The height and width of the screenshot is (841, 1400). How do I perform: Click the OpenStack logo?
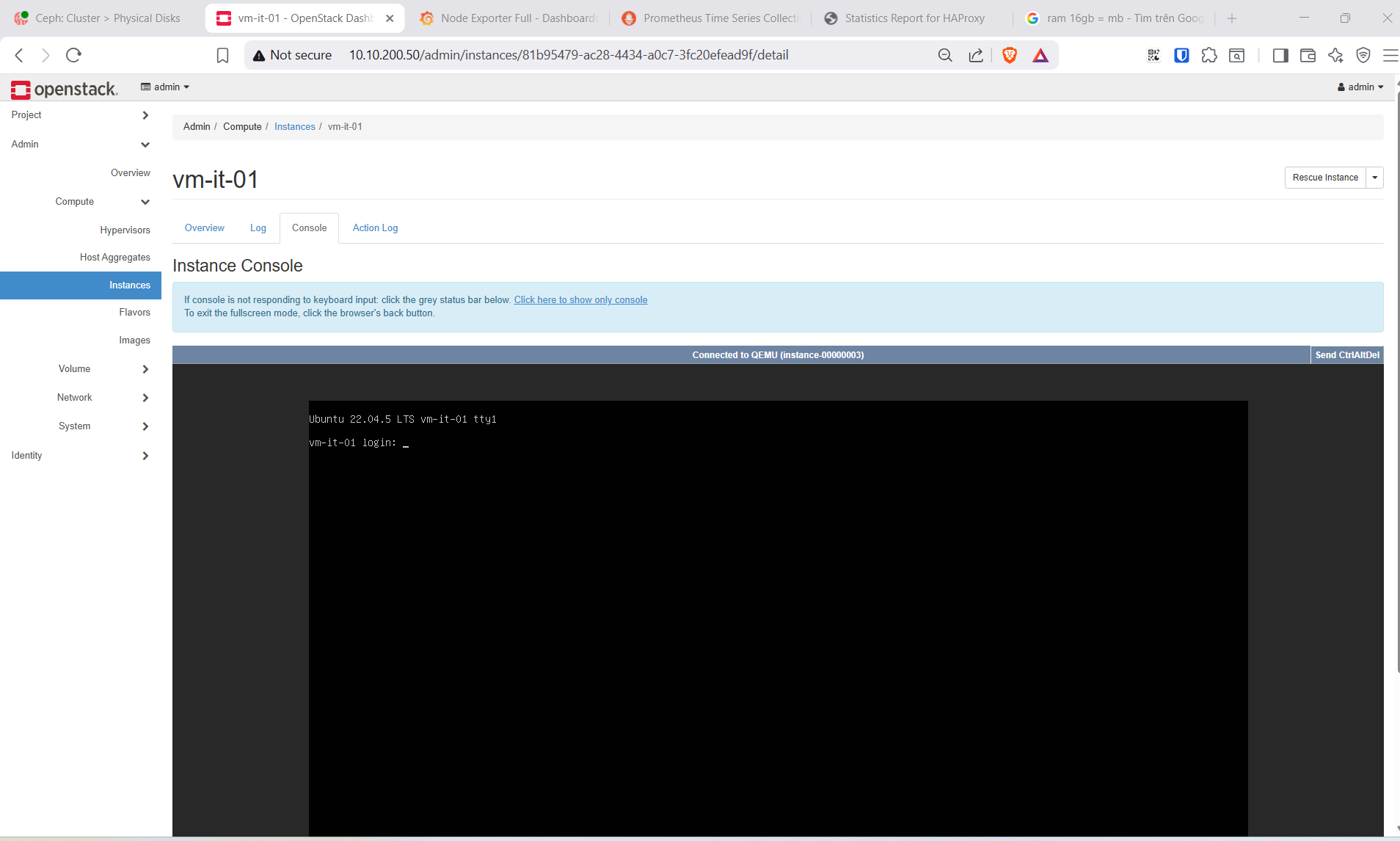tap(65, 89)
